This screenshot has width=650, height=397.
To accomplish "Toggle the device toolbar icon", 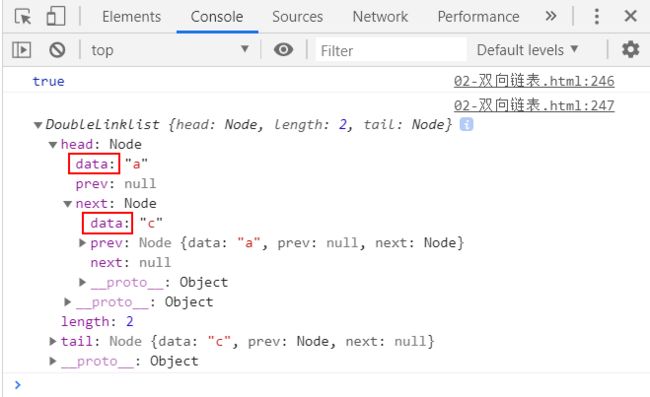I will click(56, 17).
